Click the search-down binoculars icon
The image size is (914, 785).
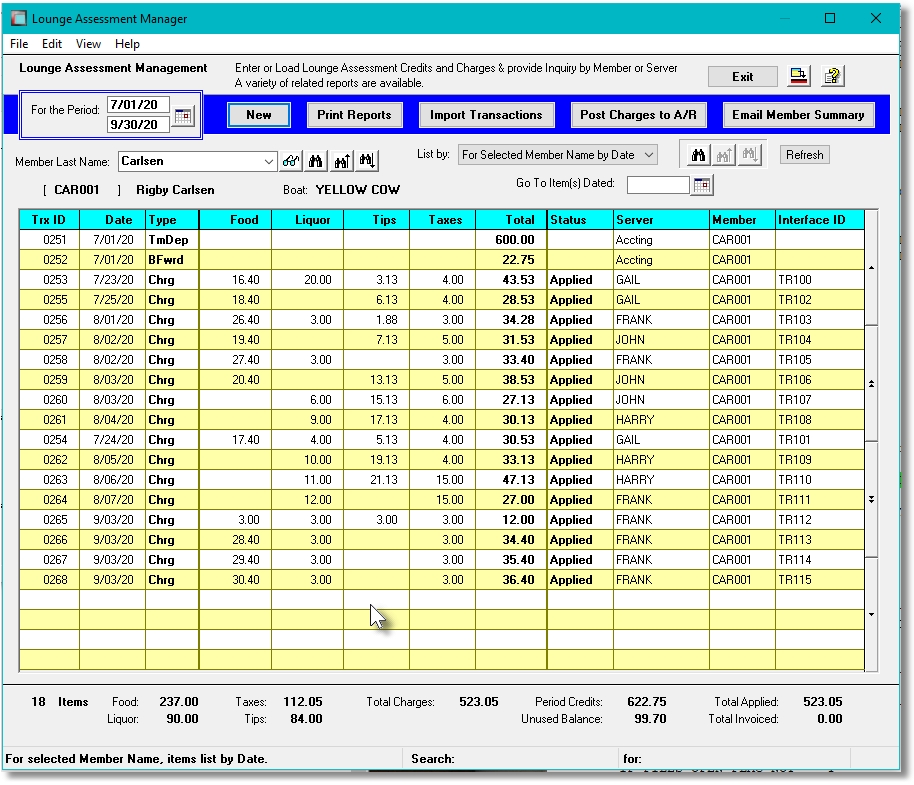[x=366, y=161]
